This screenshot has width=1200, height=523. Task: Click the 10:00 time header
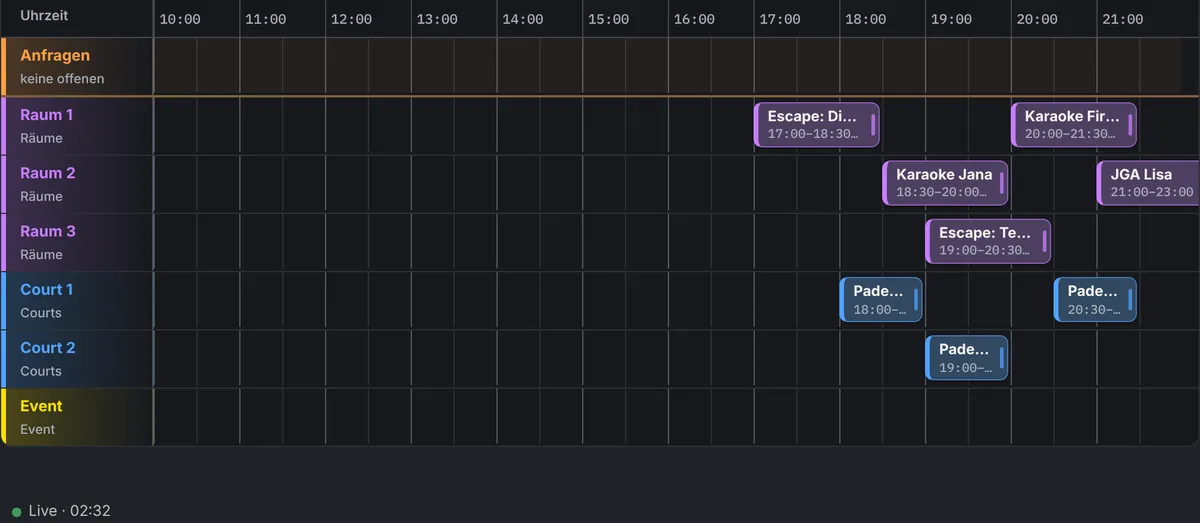click(x=180, y=19)
